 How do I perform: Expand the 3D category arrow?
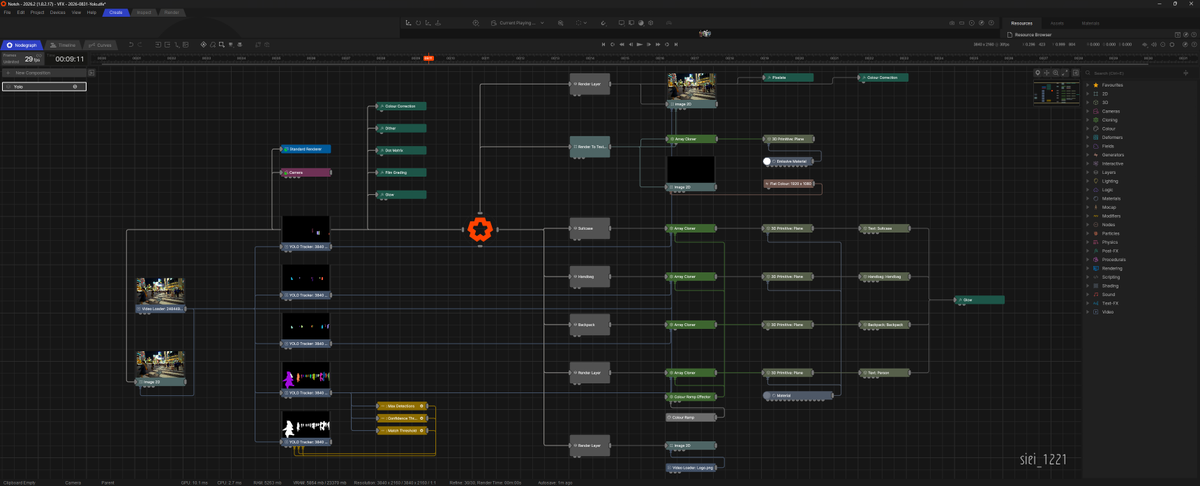click(1088, 102)
